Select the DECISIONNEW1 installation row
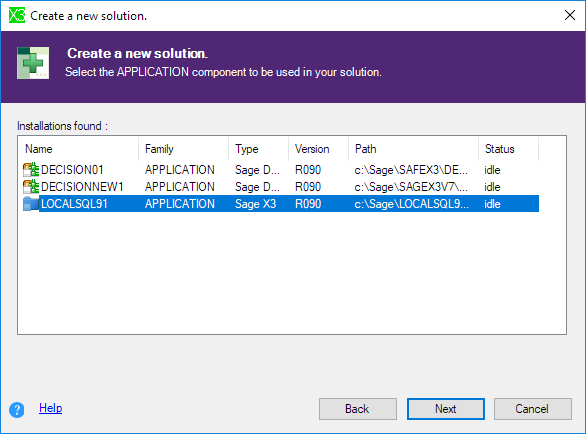The height and width of the screenshot is (434, 586). click(x=281, y=187)
